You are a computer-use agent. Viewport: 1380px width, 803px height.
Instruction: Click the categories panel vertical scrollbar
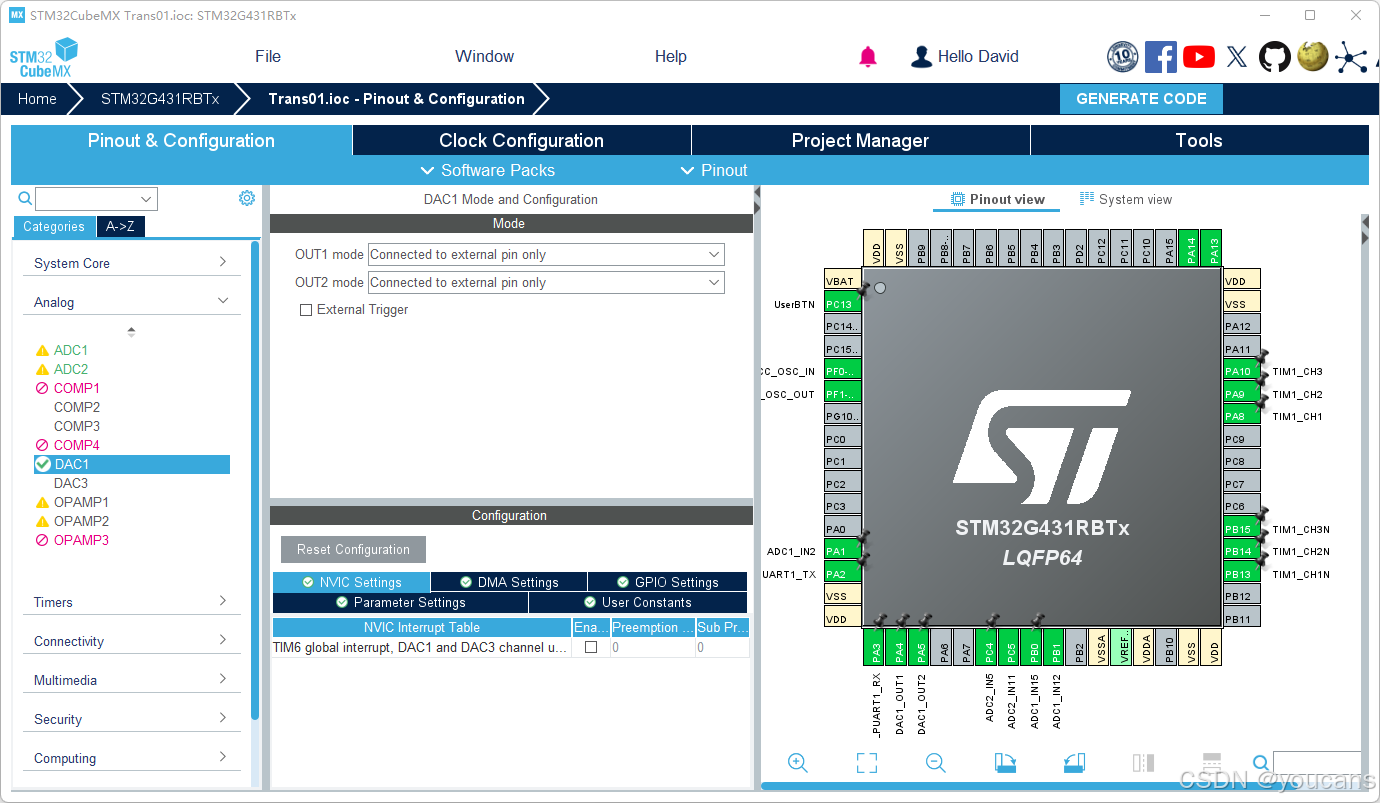(x=255, y=480)
